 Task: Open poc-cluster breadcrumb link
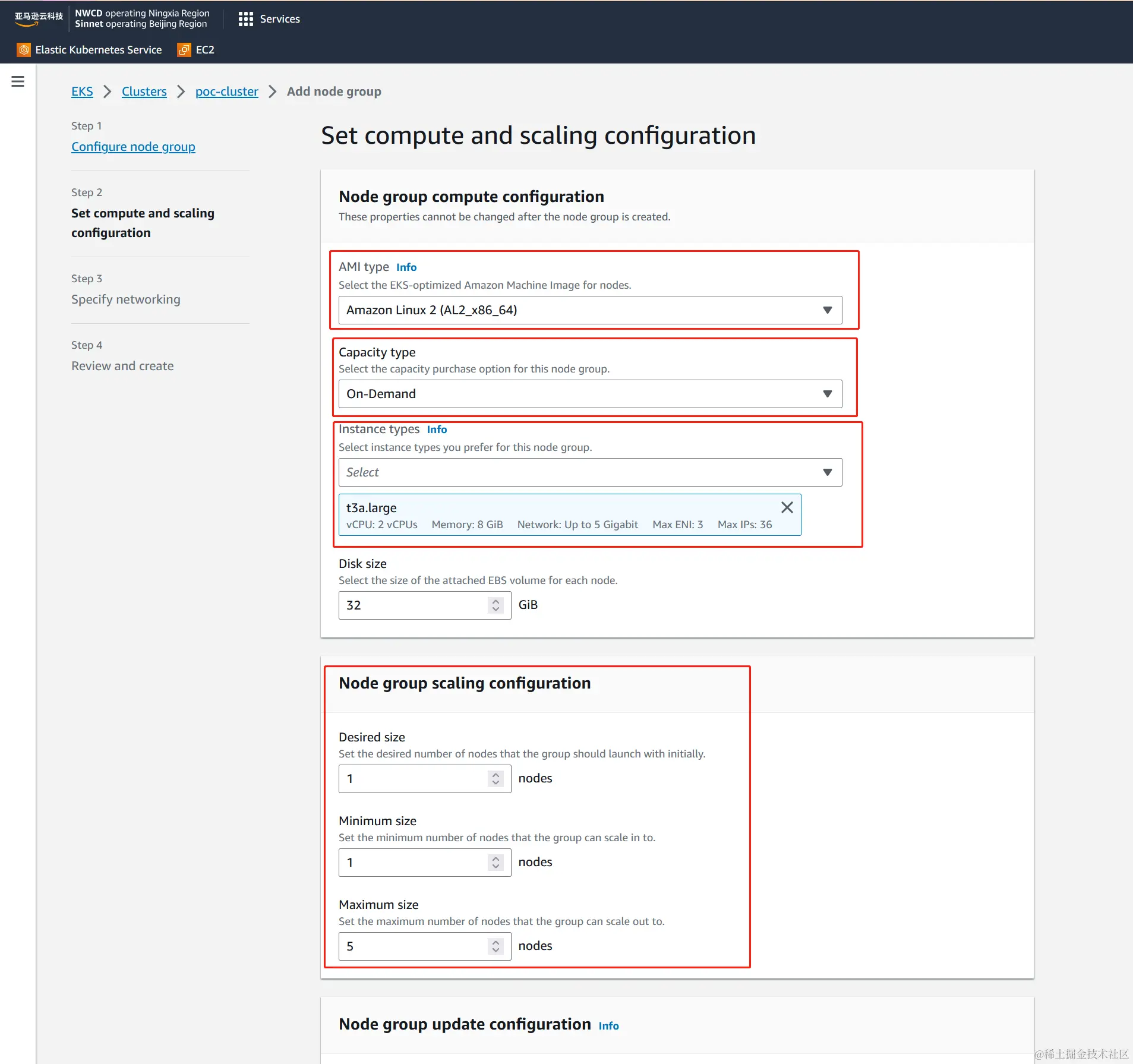click(x=227, y=91)
